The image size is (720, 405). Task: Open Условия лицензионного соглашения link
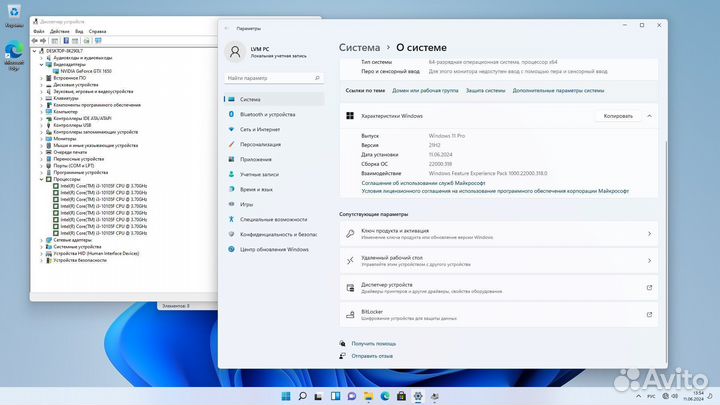coord(495,191)
